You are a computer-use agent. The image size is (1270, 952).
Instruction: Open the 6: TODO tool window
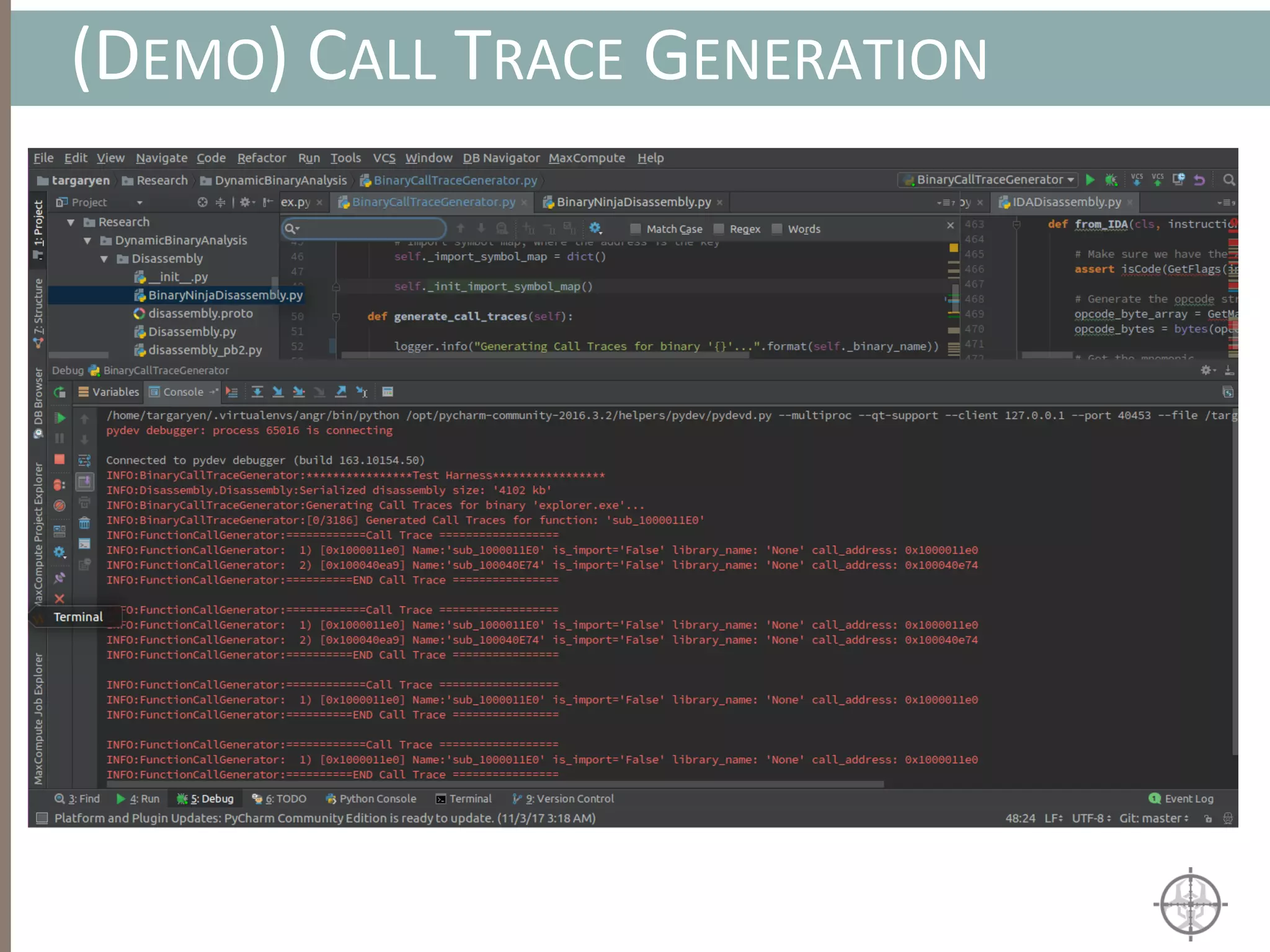coord(279,799)
